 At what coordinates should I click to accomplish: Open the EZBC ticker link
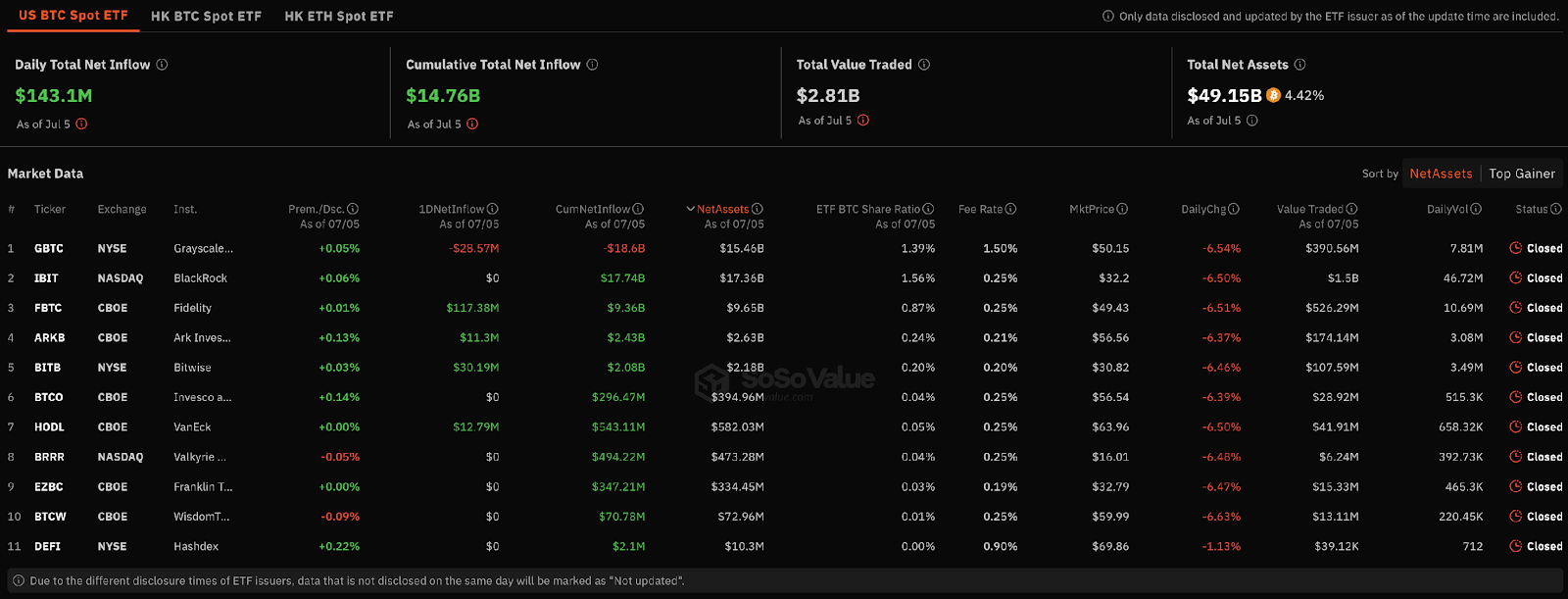tap(49, 486)
